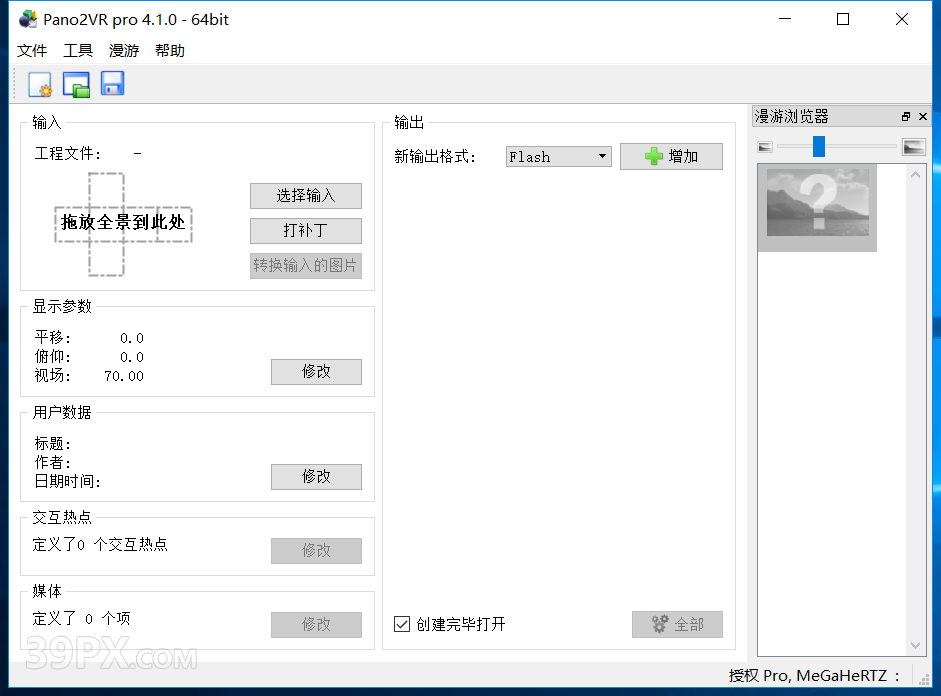This screenshot has height=696, width=941.
Task: Click the Pano2VR app icon in title bar
Action: coord(27,19)
